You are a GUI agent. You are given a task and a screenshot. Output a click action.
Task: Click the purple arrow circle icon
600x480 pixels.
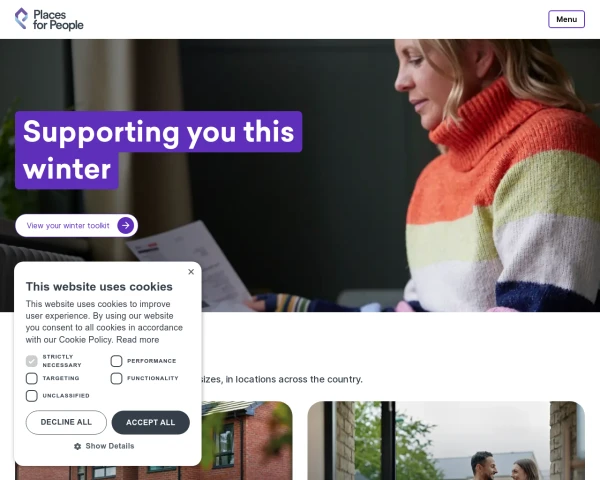(126, 225)
